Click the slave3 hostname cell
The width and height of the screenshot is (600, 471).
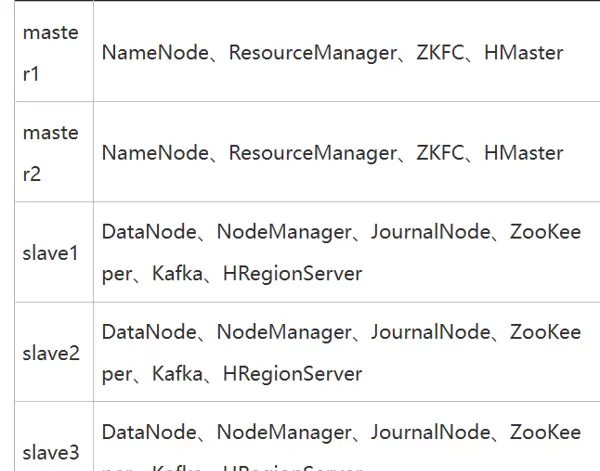[50, 452]
